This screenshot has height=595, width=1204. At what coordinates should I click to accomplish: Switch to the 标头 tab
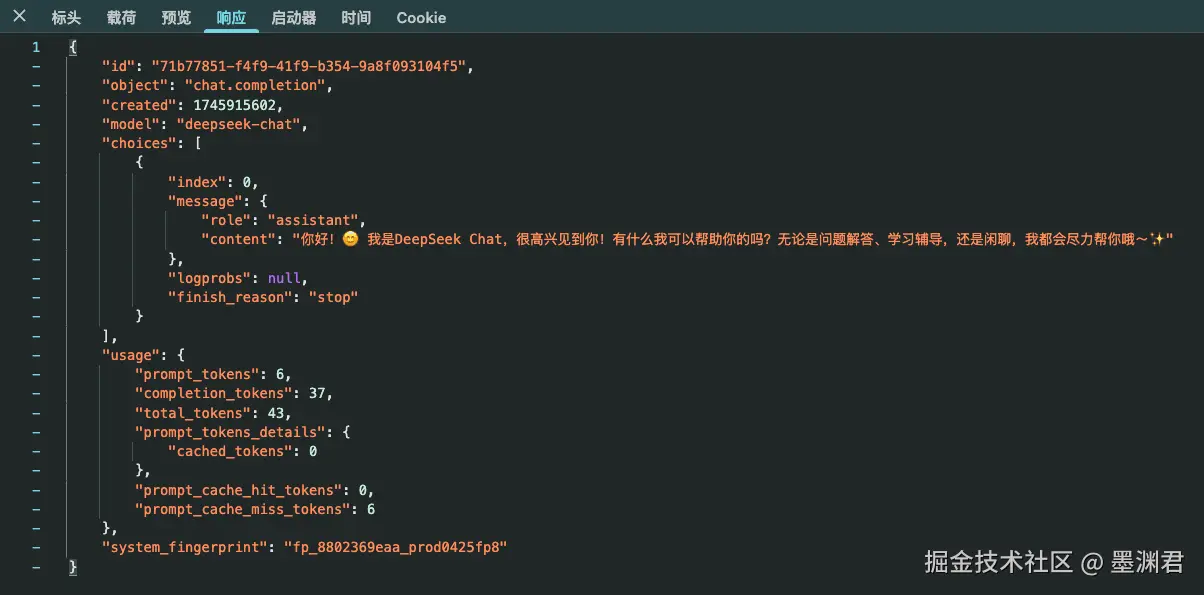click(66, 17)
